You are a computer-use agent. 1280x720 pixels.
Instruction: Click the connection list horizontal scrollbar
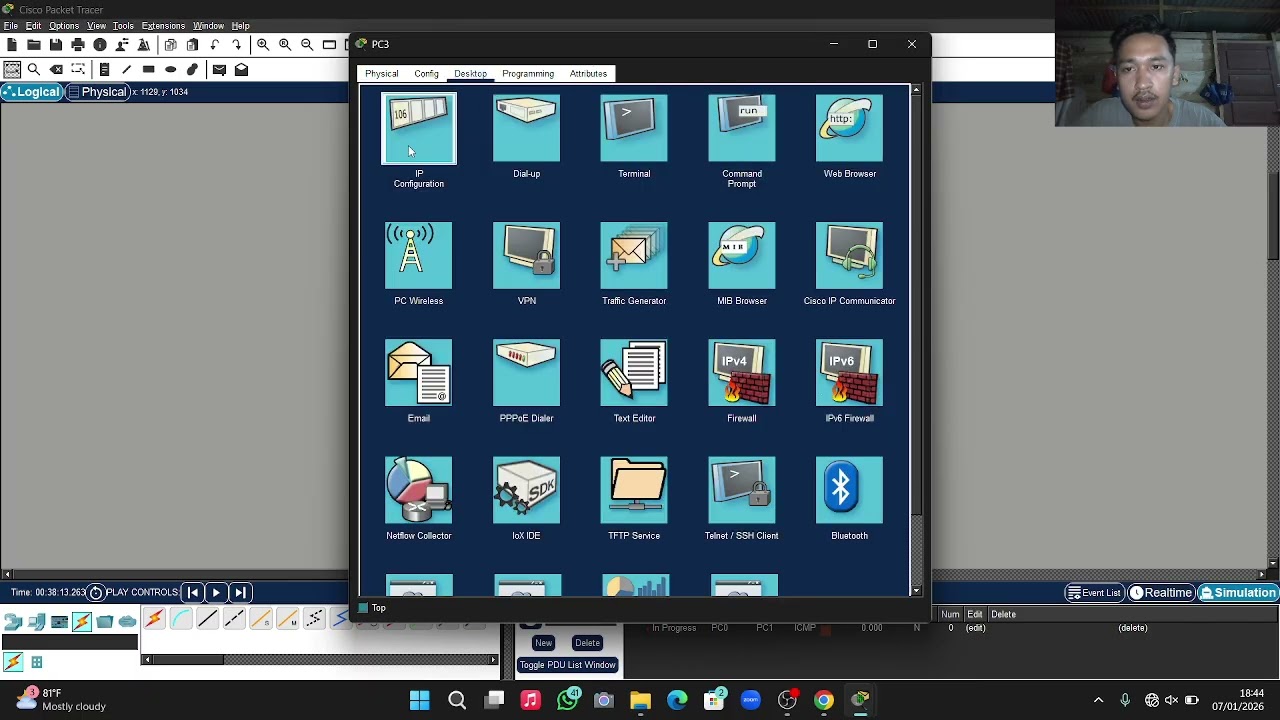click(x=320, y=660)
